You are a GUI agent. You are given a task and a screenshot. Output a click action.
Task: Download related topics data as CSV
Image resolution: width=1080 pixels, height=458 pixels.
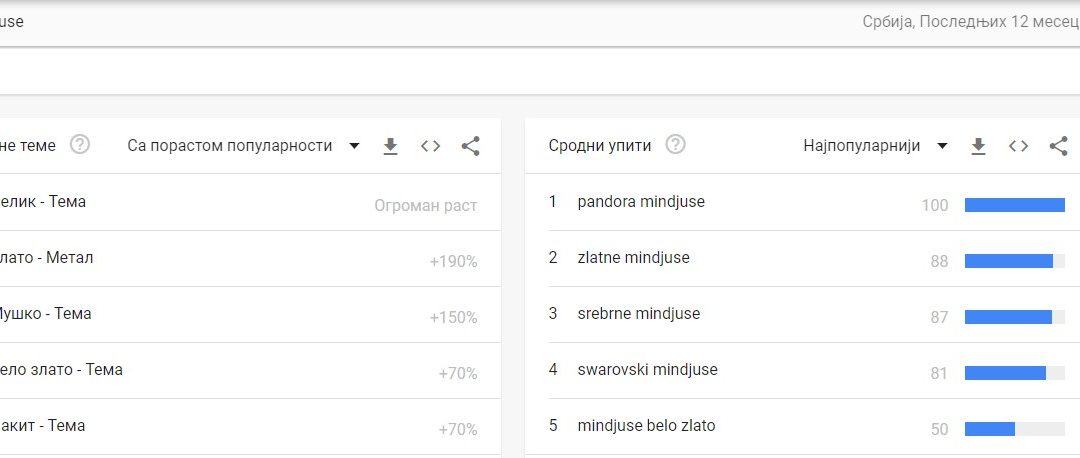[x=391, y=146]
